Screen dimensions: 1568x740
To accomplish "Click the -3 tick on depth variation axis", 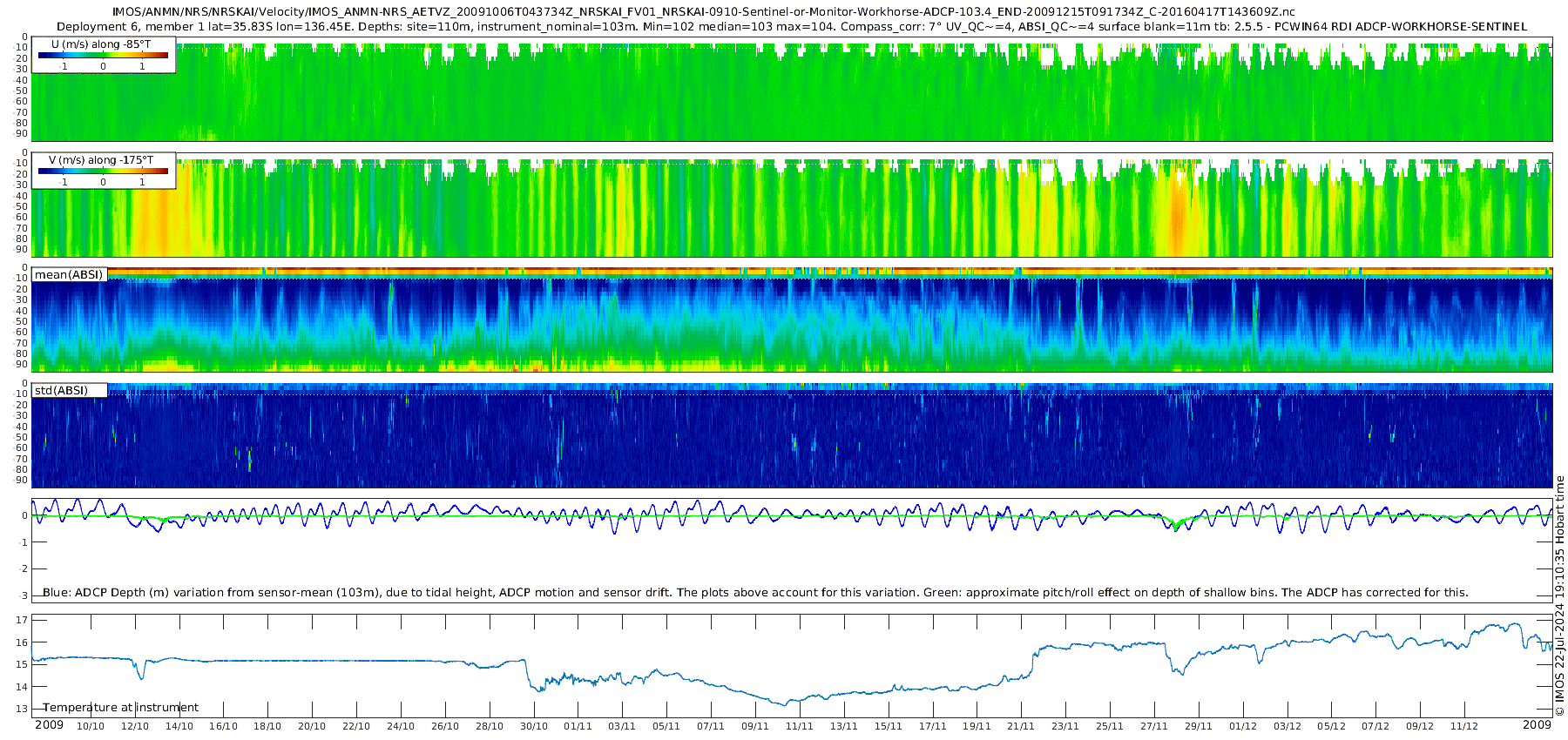I will coord(23,596).
